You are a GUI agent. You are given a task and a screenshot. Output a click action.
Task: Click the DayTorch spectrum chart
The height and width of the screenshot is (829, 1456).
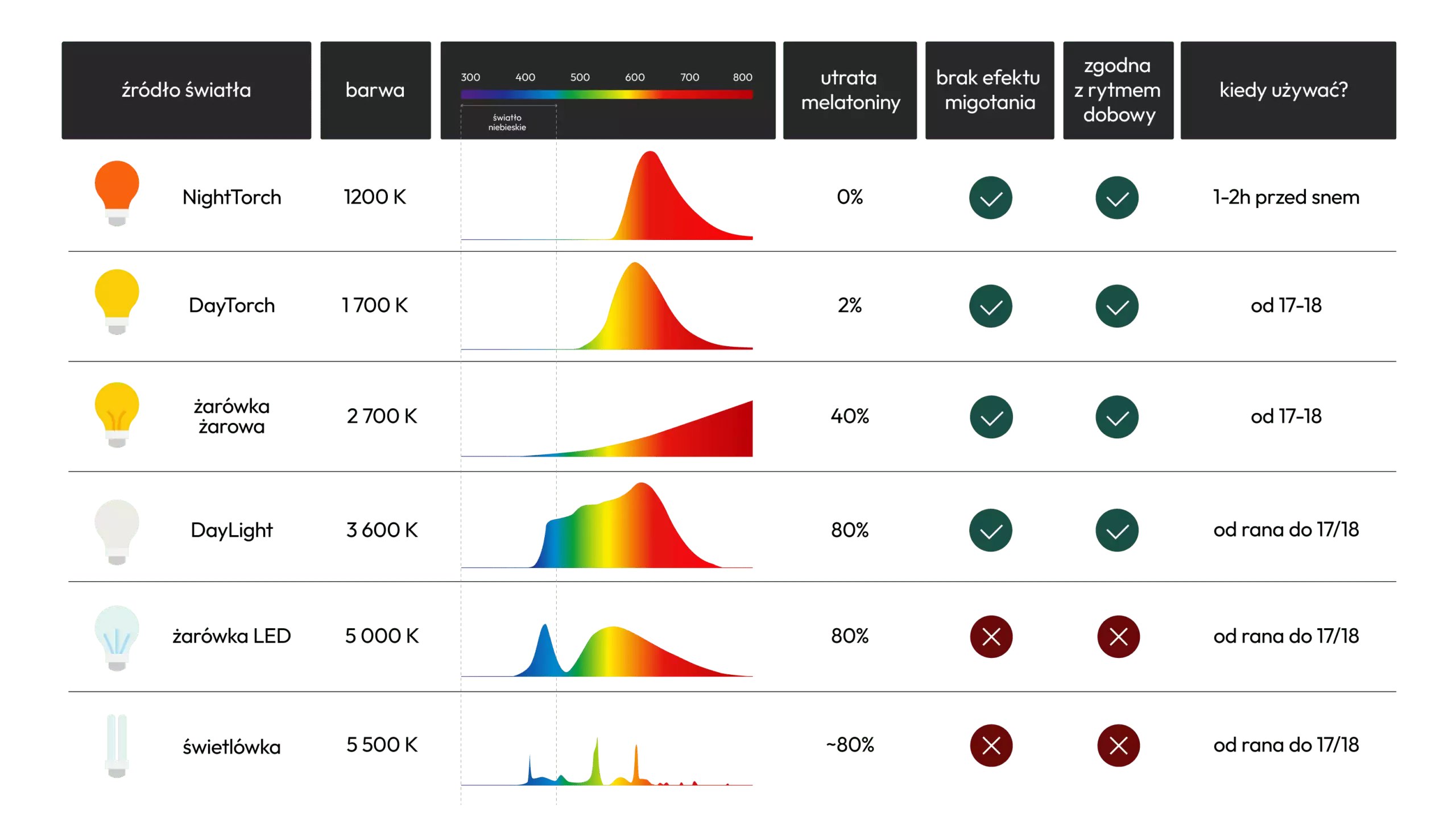point(606,305)
